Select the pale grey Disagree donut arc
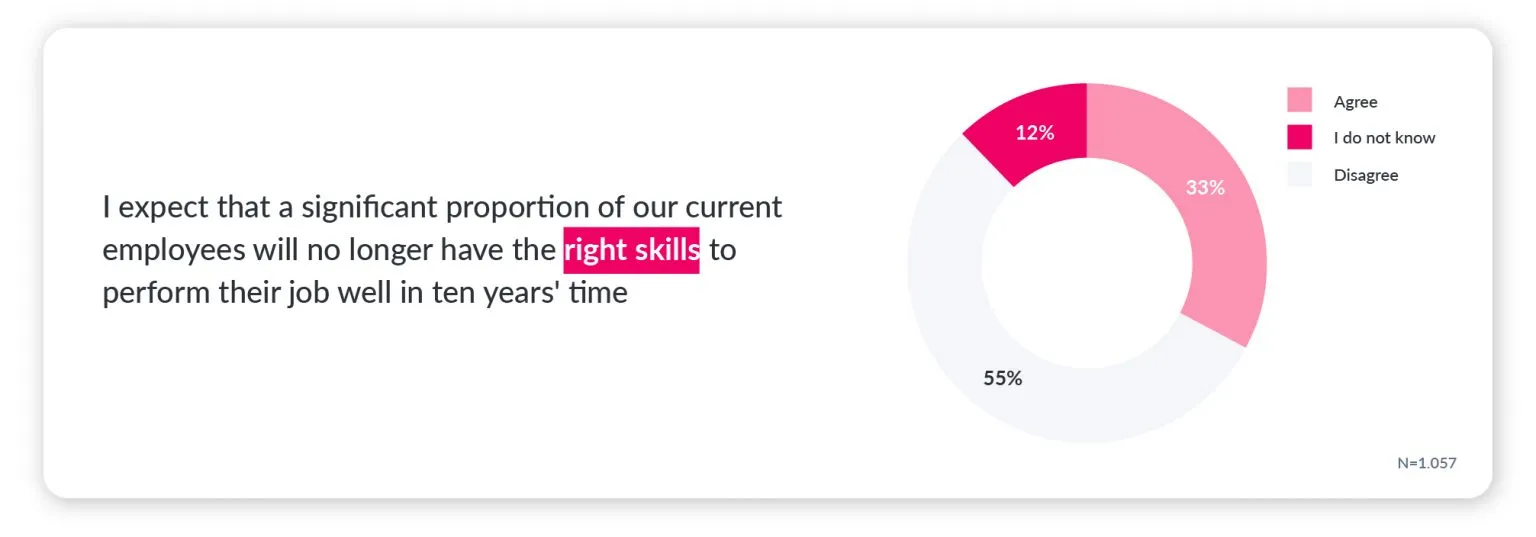 (960, 342)
